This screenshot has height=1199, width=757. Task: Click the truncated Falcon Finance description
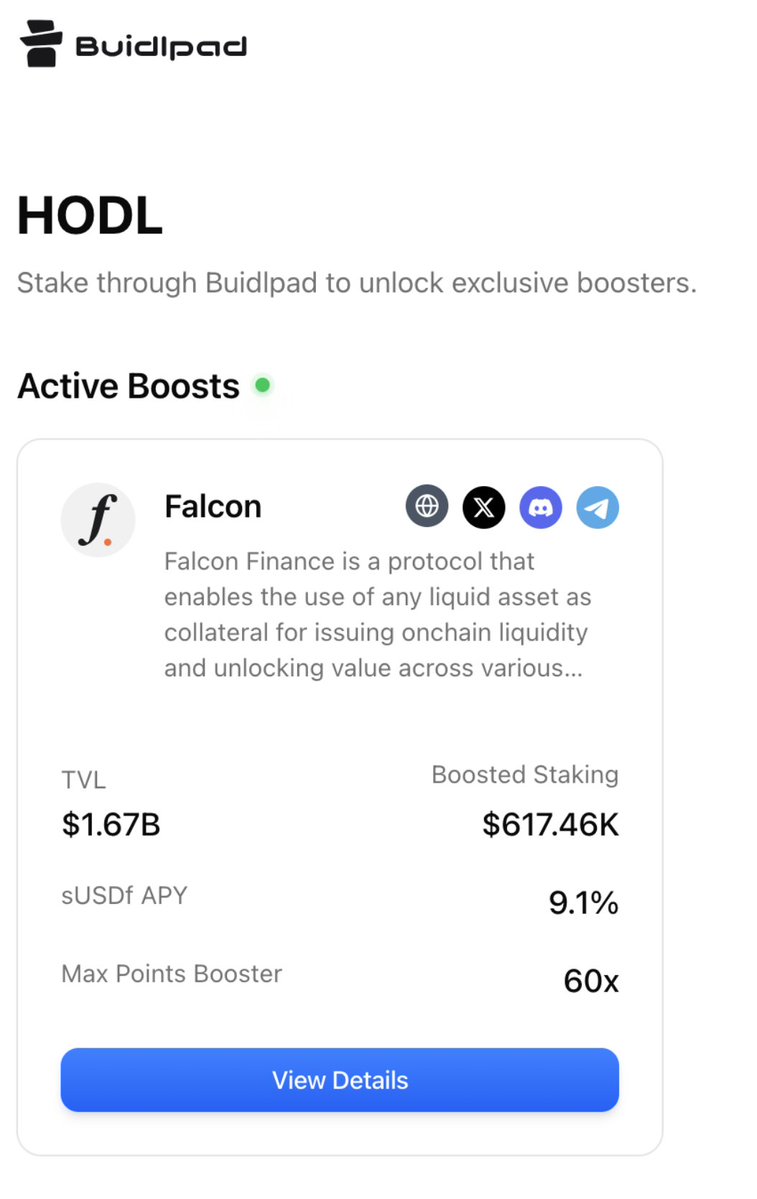coord(378,615)
